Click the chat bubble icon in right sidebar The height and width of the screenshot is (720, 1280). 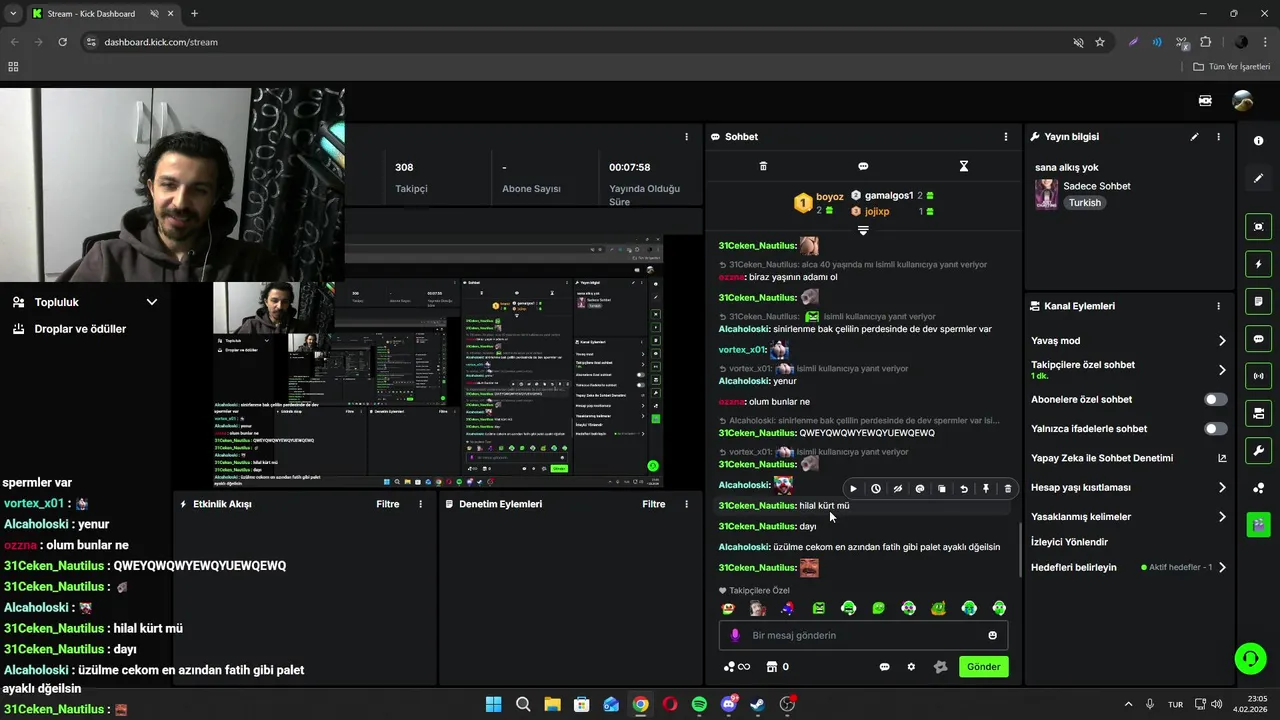coord(1258,339)
